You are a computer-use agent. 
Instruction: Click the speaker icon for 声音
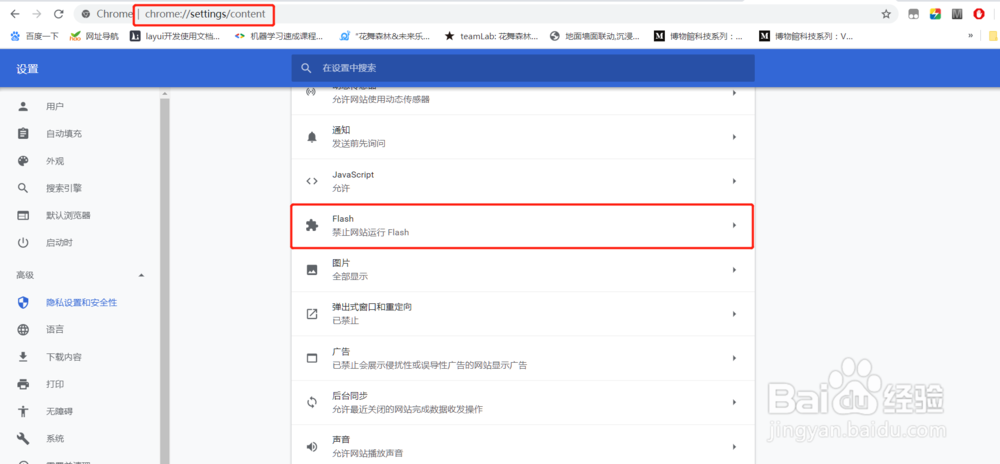pyautogui.click(x=312, y=447)
